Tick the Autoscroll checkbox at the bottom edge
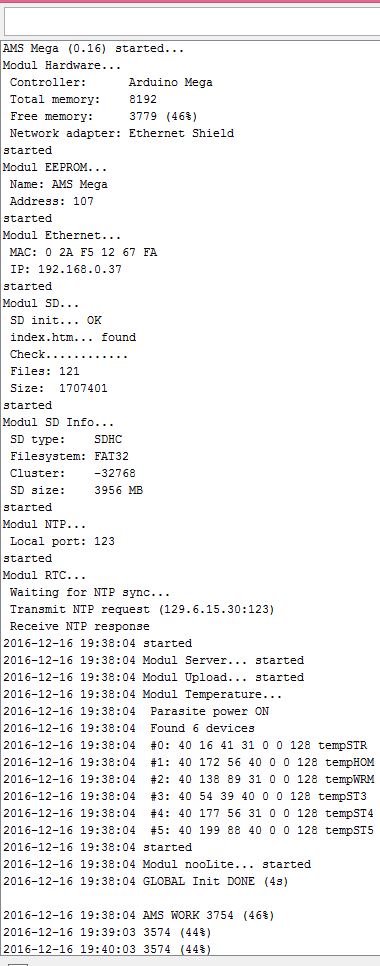Viewport: 380px width, 966px height. pyautogui.click(x=19, y=964)
